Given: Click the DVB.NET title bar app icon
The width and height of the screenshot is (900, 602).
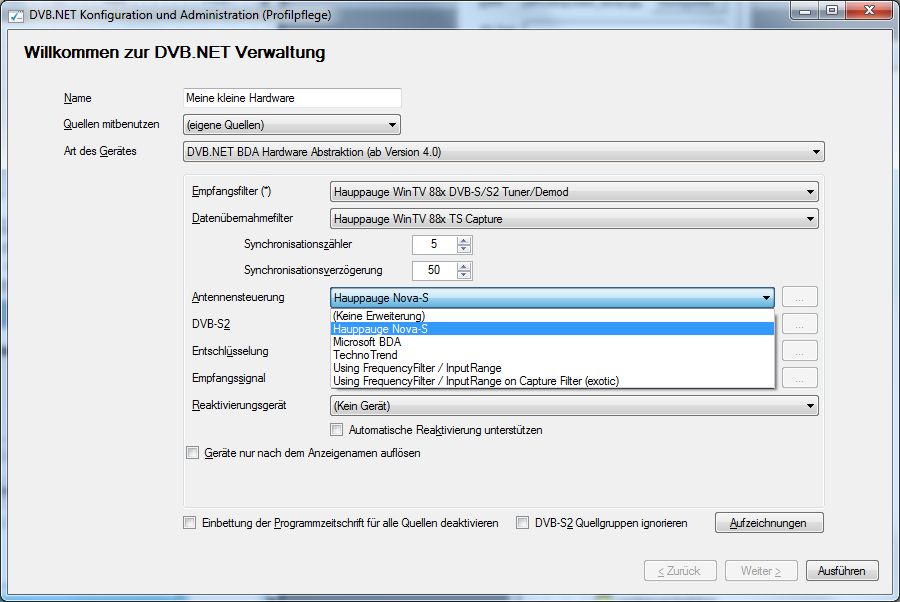Looking at the screenshot, I should coord(16,13).
